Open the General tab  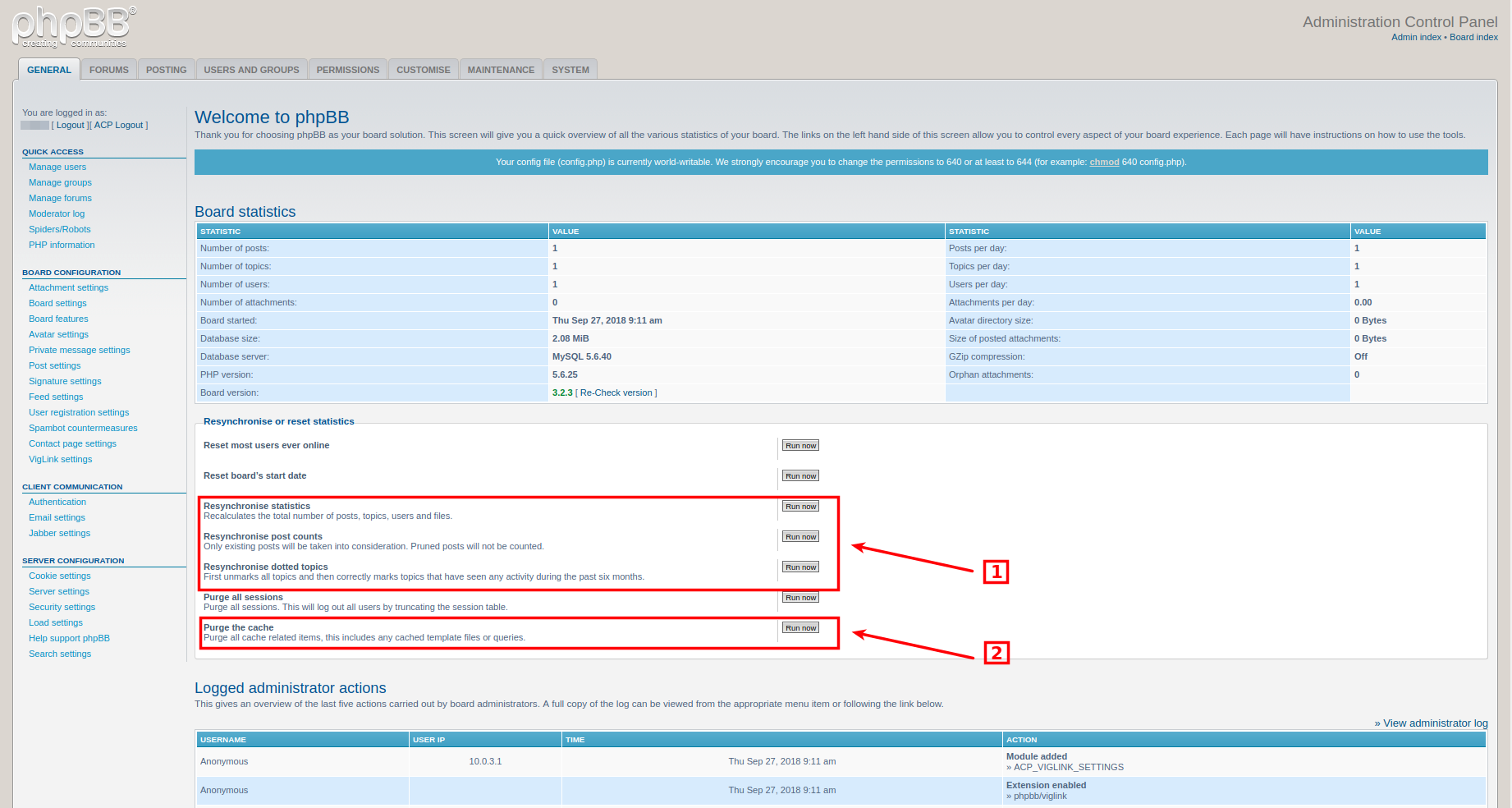(49, 70)
